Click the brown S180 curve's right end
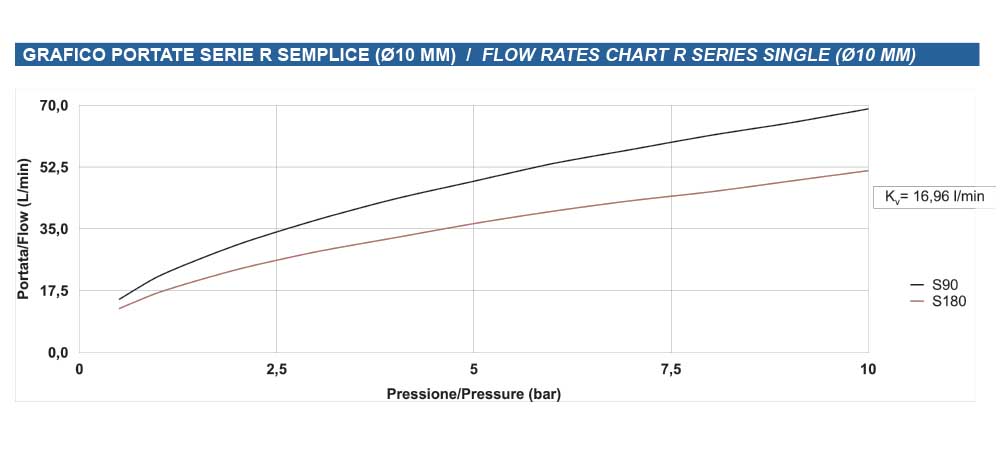The height and width of the screenshot is (450, 1000). (x=866, y=171)
